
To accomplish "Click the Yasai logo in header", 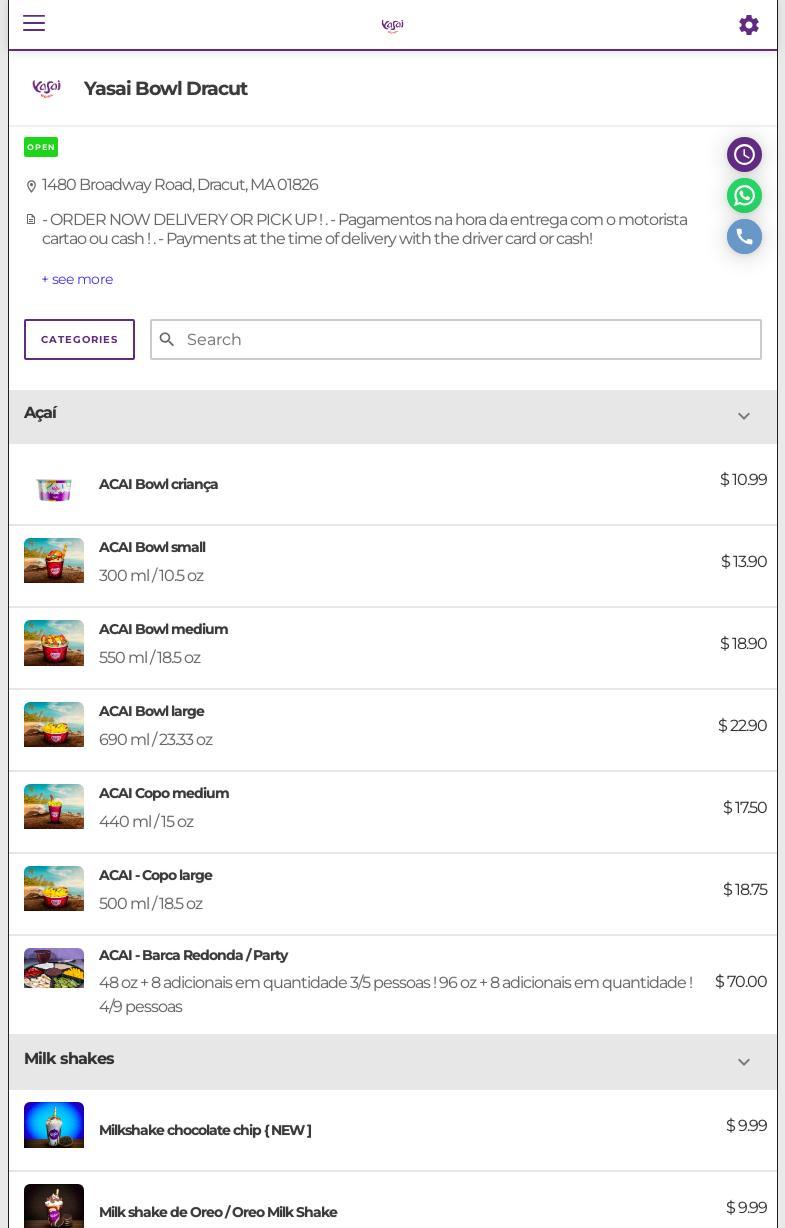I will click(392, 25).
